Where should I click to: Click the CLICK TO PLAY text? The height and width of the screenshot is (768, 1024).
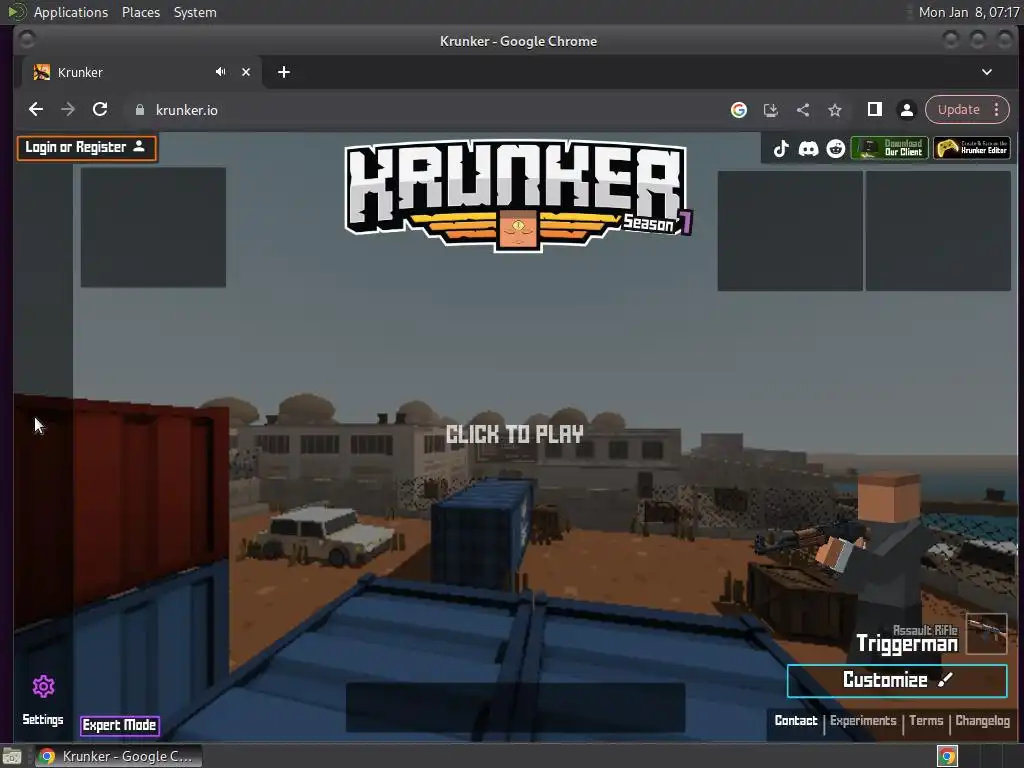(515, 434)
